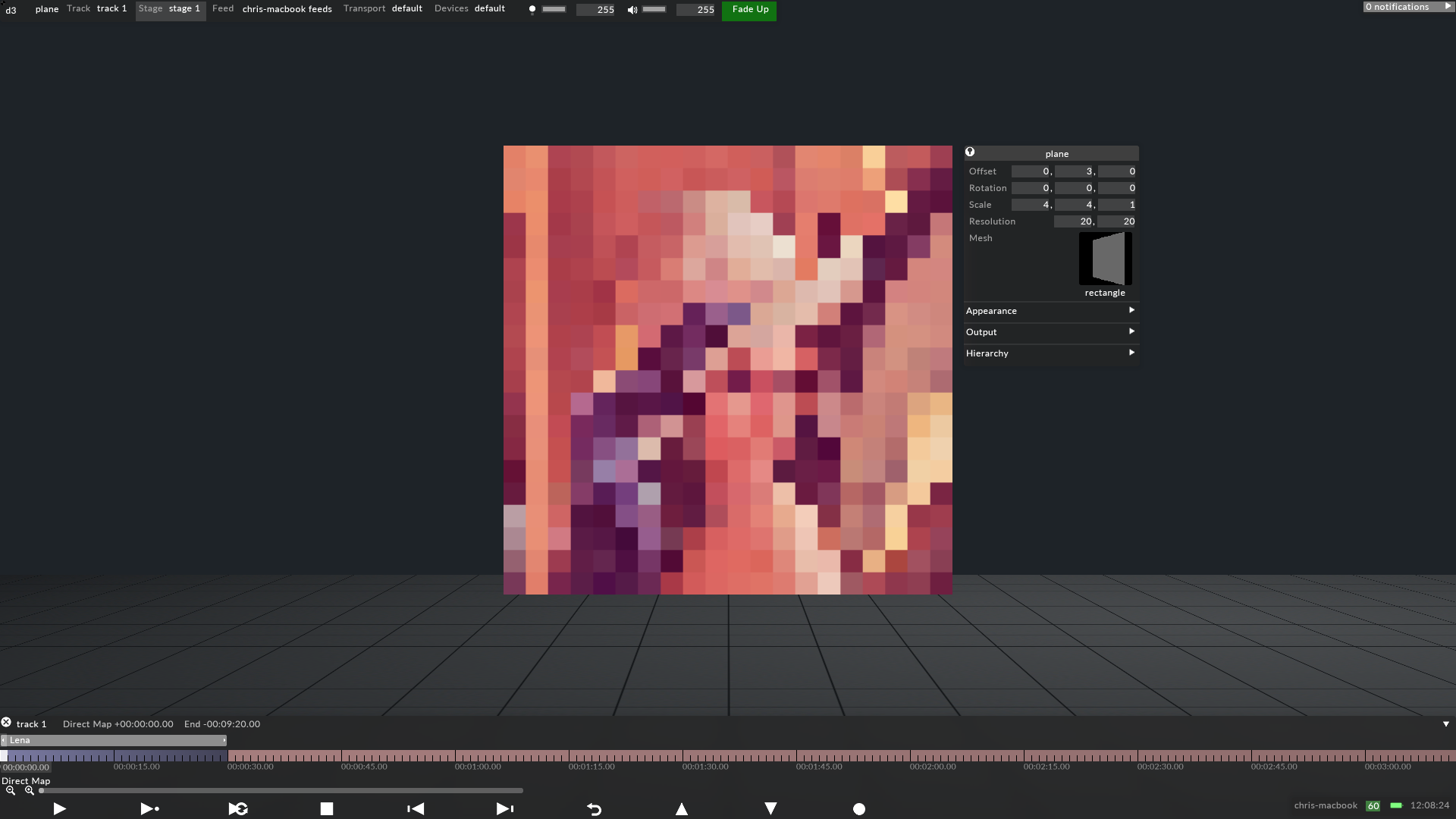
Task: Click the stop transport button
Action: [327, 809]
